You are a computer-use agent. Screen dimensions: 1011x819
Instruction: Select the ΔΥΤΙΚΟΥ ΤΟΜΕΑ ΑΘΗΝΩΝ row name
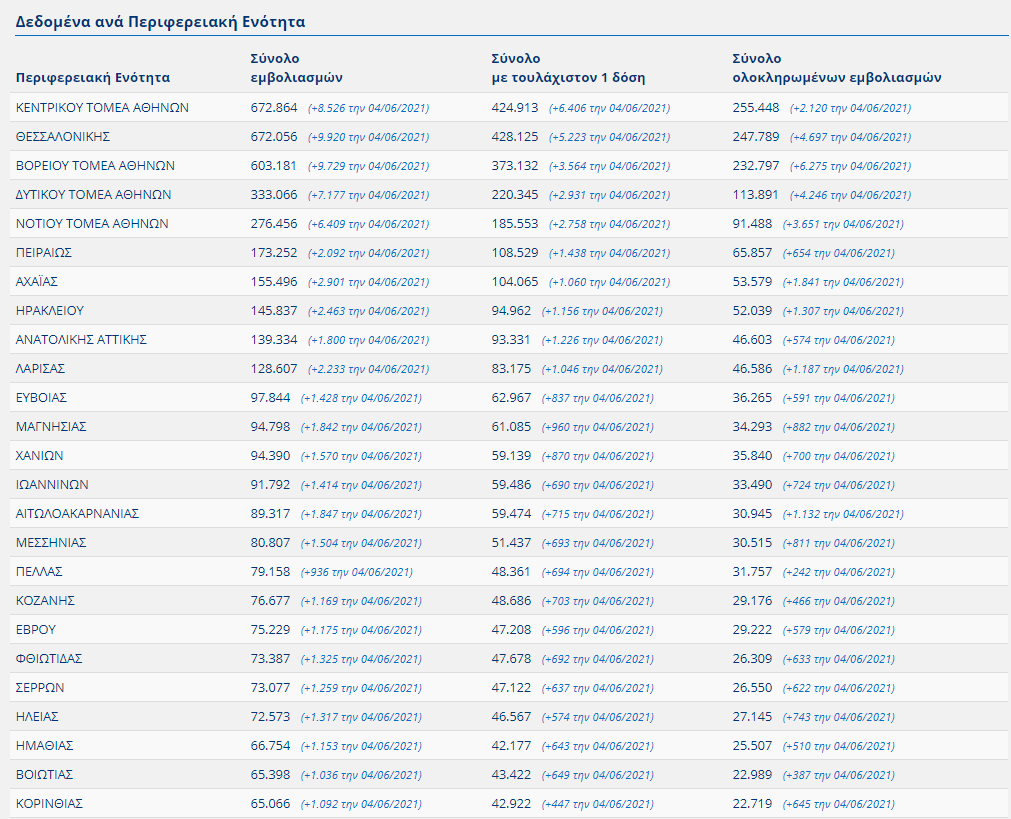click(93, 195)
